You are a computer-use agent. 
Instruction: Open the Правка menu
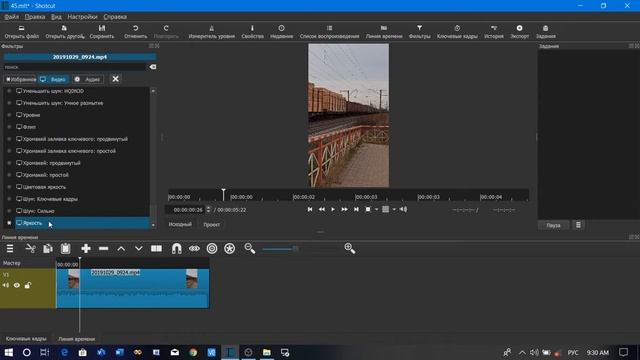[x=35, y=17]
